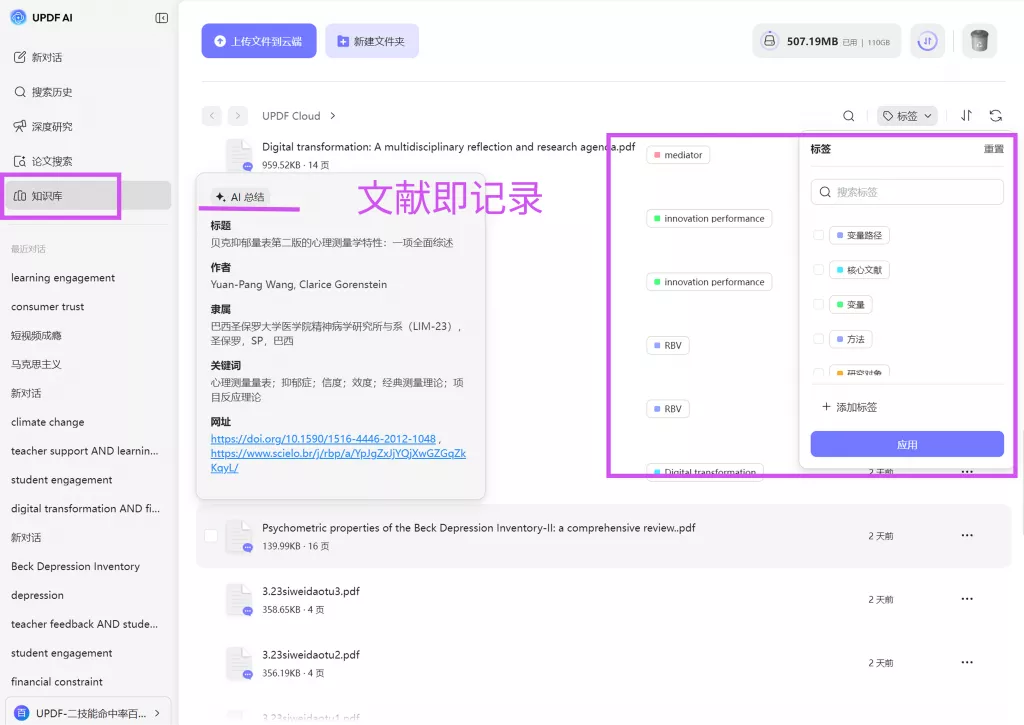Select 论文搜索 in the sidebar
This screenshot has height=725, width=1024.
point(52,161)
